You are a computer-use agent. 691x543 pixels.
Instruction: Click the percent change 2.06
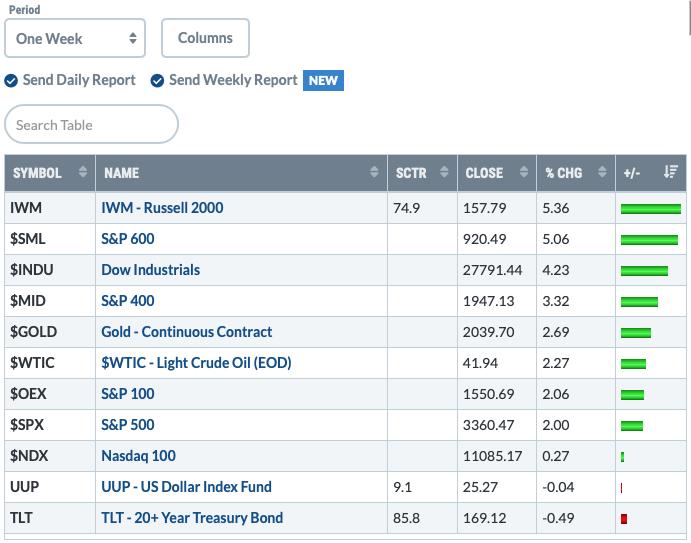coord(556,394)
